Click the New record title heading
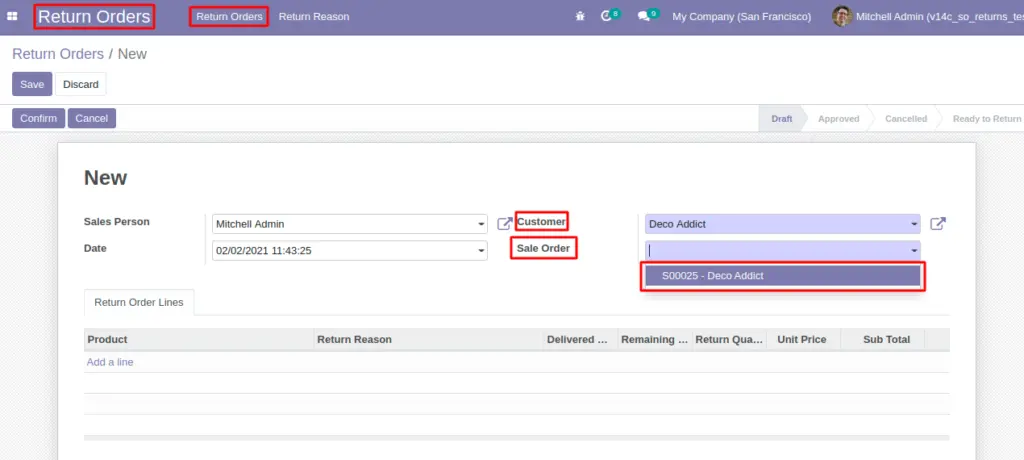Viewport: 1024px width, 460px height. click(x=106, y=178)
